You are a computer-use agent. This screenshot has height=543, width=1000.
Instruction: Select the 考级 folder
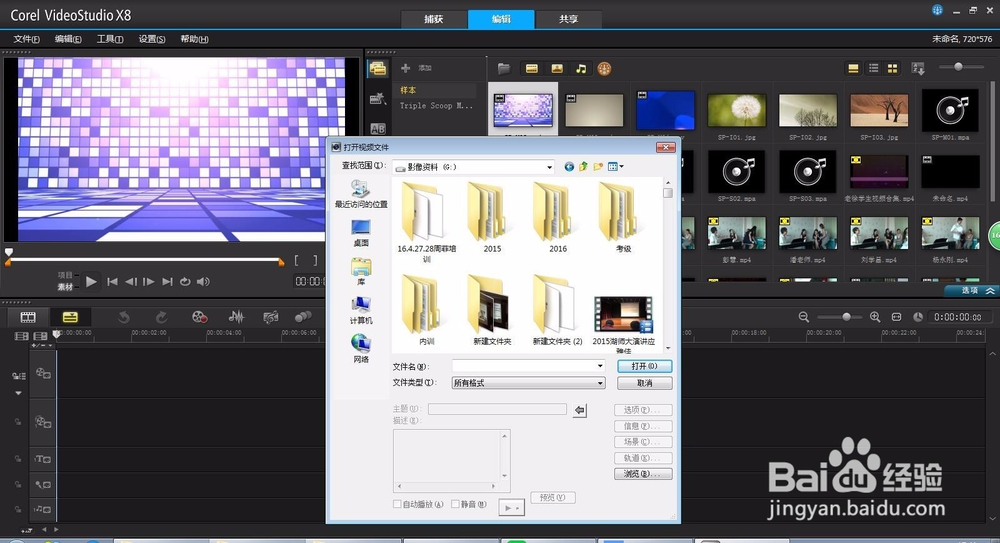623,218
